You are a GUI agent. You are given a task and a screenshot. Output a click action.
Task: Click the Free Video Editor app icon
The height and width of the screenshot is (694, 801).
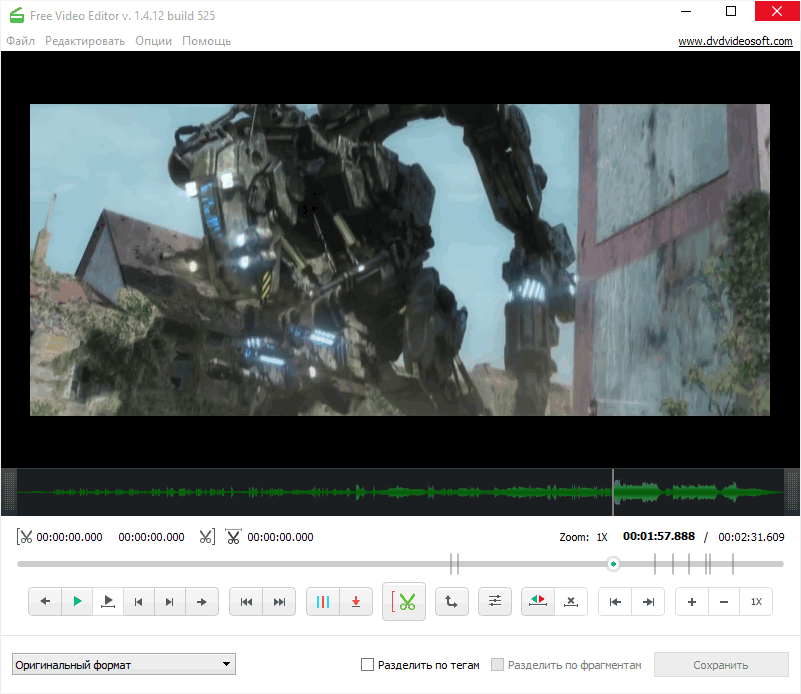16,15
